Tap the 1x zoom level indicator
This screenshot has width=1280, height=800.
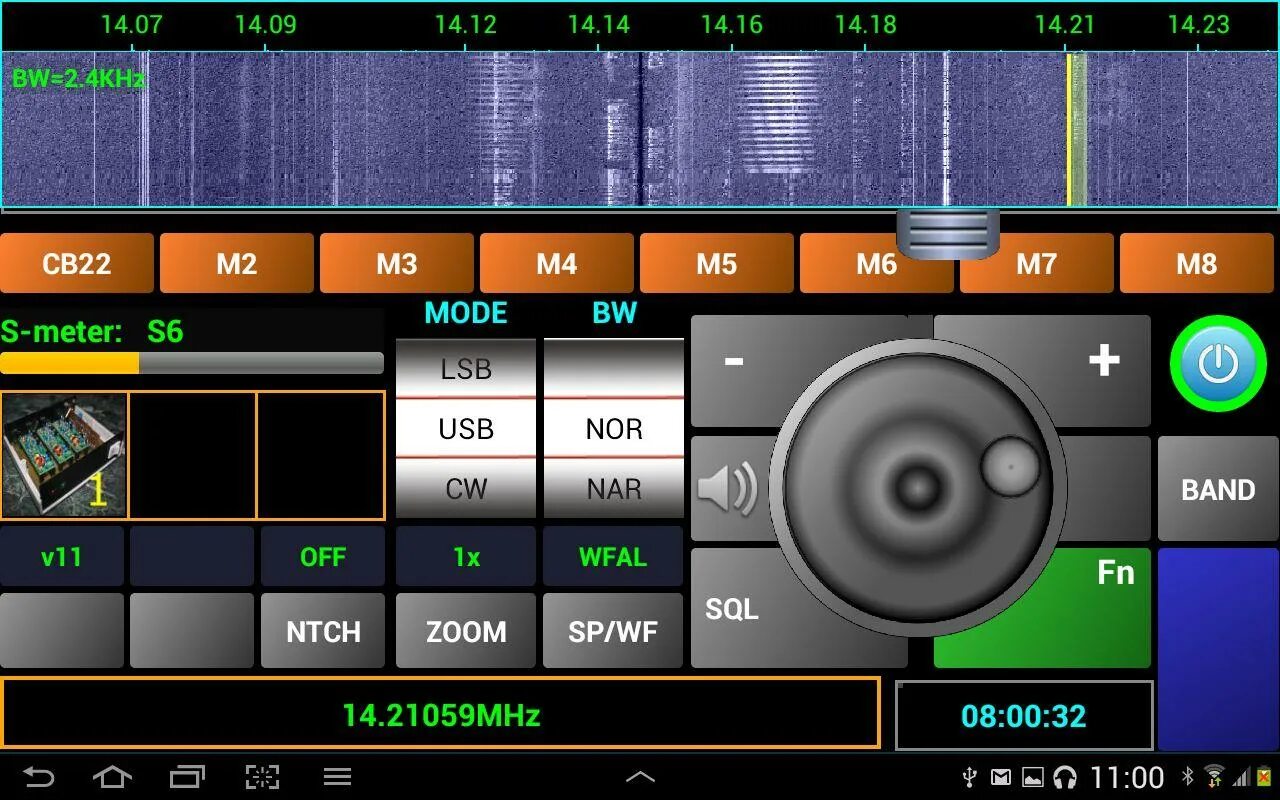coord(466,557)
